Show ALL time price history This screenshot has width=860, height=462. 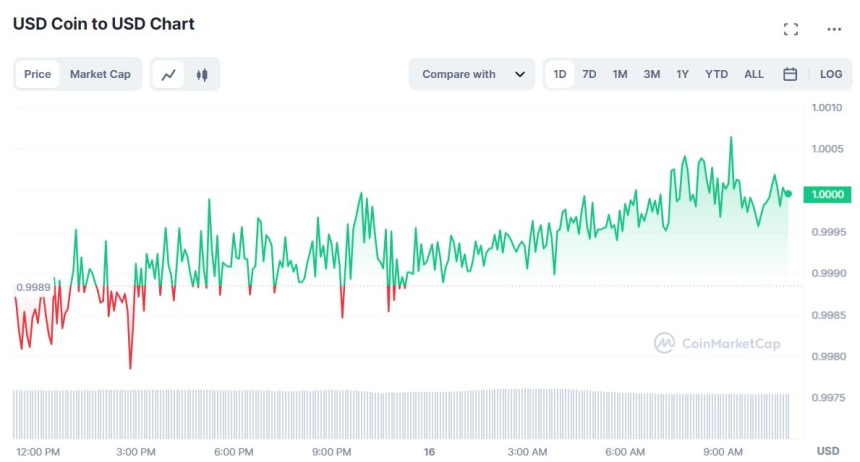[x=753, y=74]
